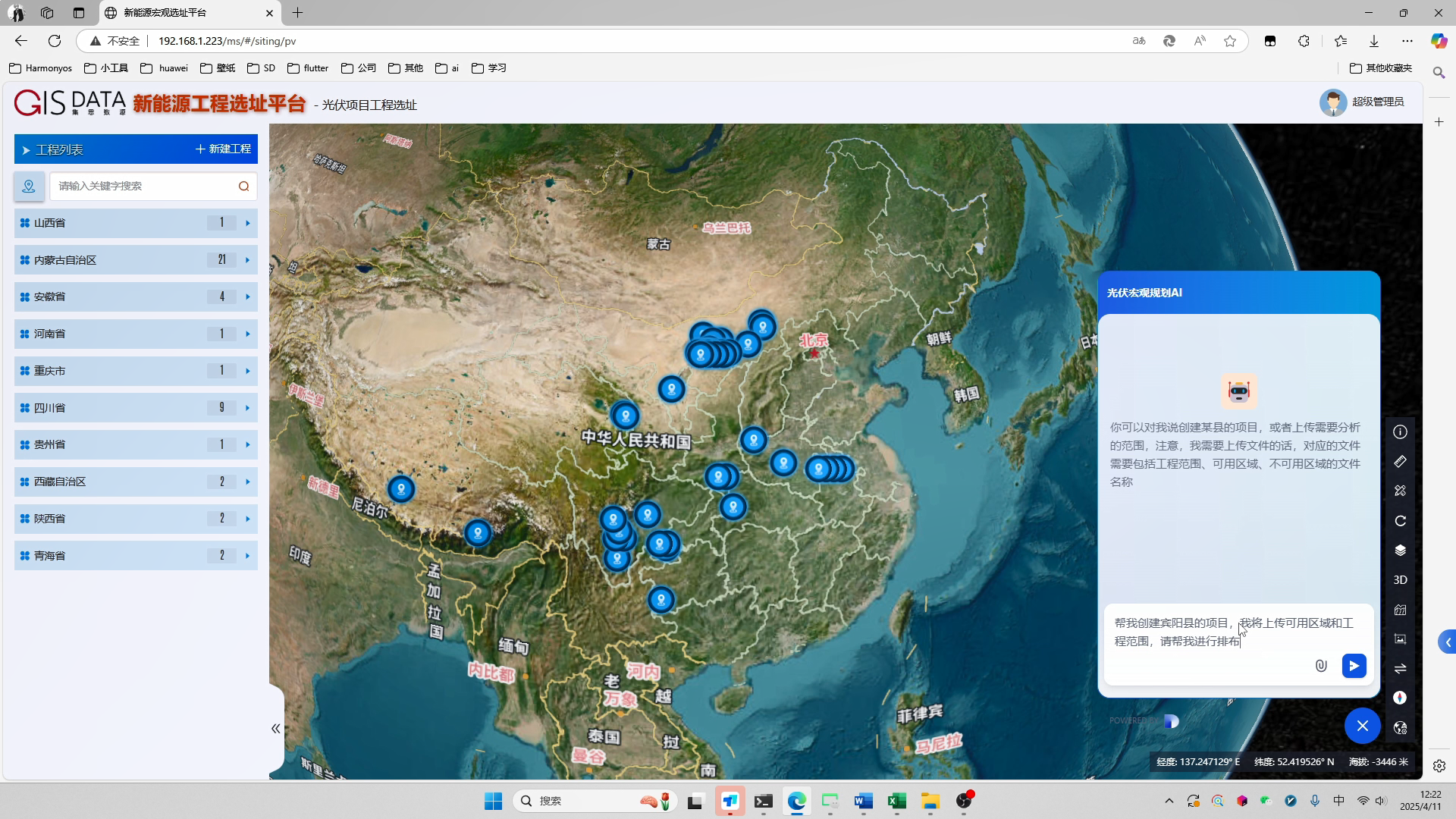
Task: Open browser downloads icon
Action: pyautogui.click(x=1374, y=41)
